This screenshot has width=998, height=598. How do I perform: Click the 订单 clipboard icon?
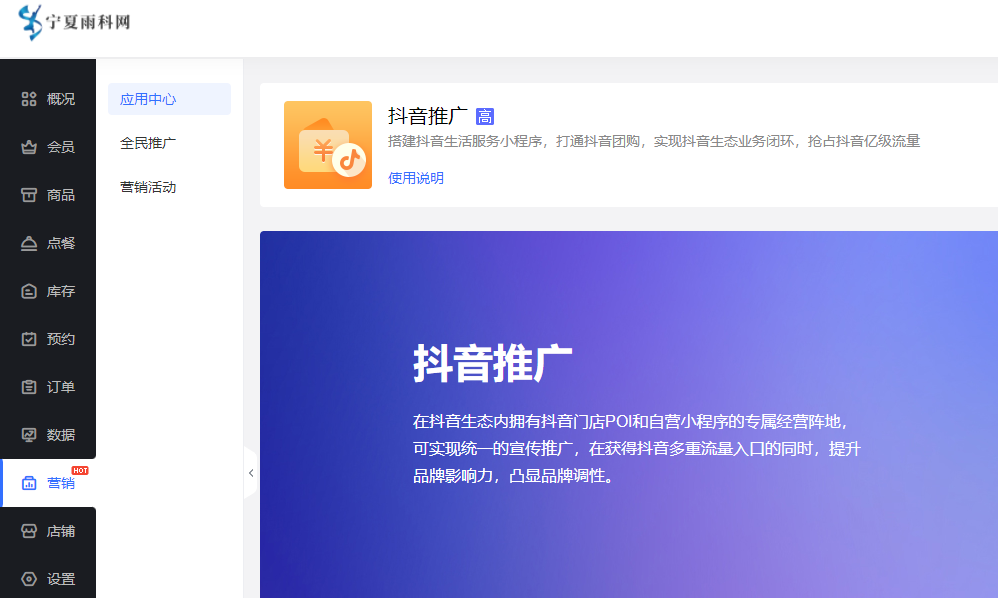coord(29,387)
